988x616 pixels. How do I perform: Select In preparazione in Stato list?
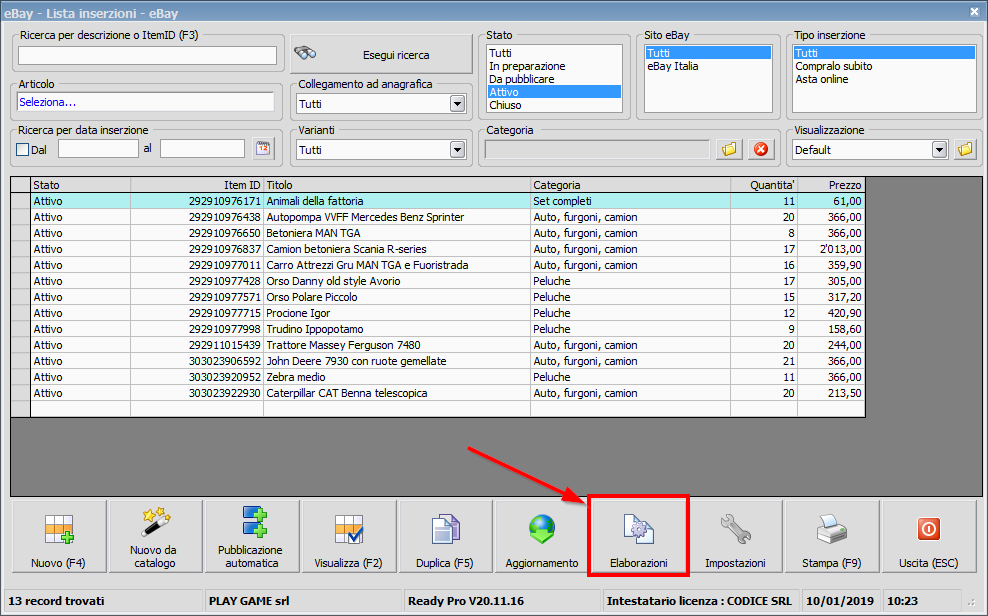[x=554, y=66]
